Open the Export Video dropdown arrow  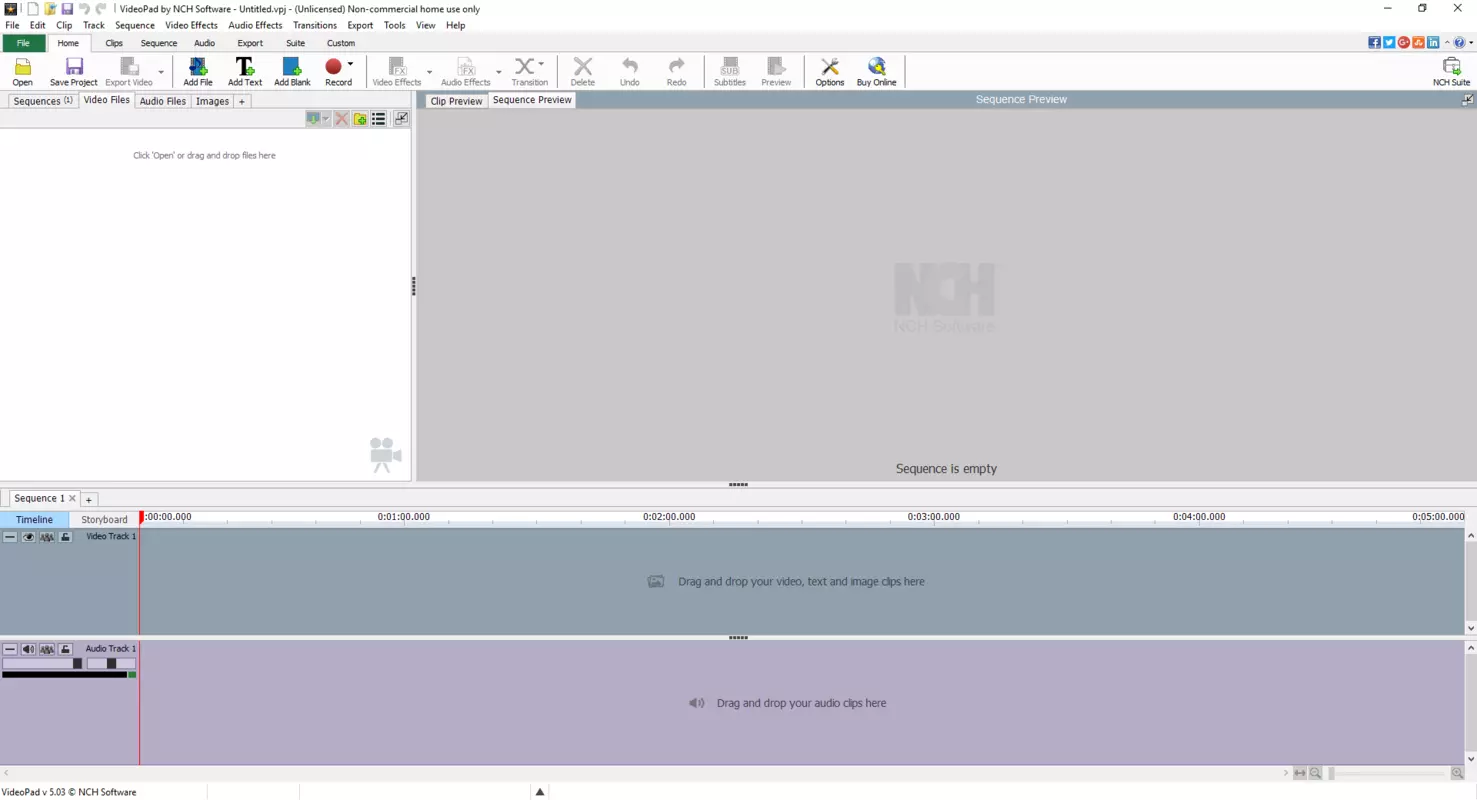click(161, 72)
